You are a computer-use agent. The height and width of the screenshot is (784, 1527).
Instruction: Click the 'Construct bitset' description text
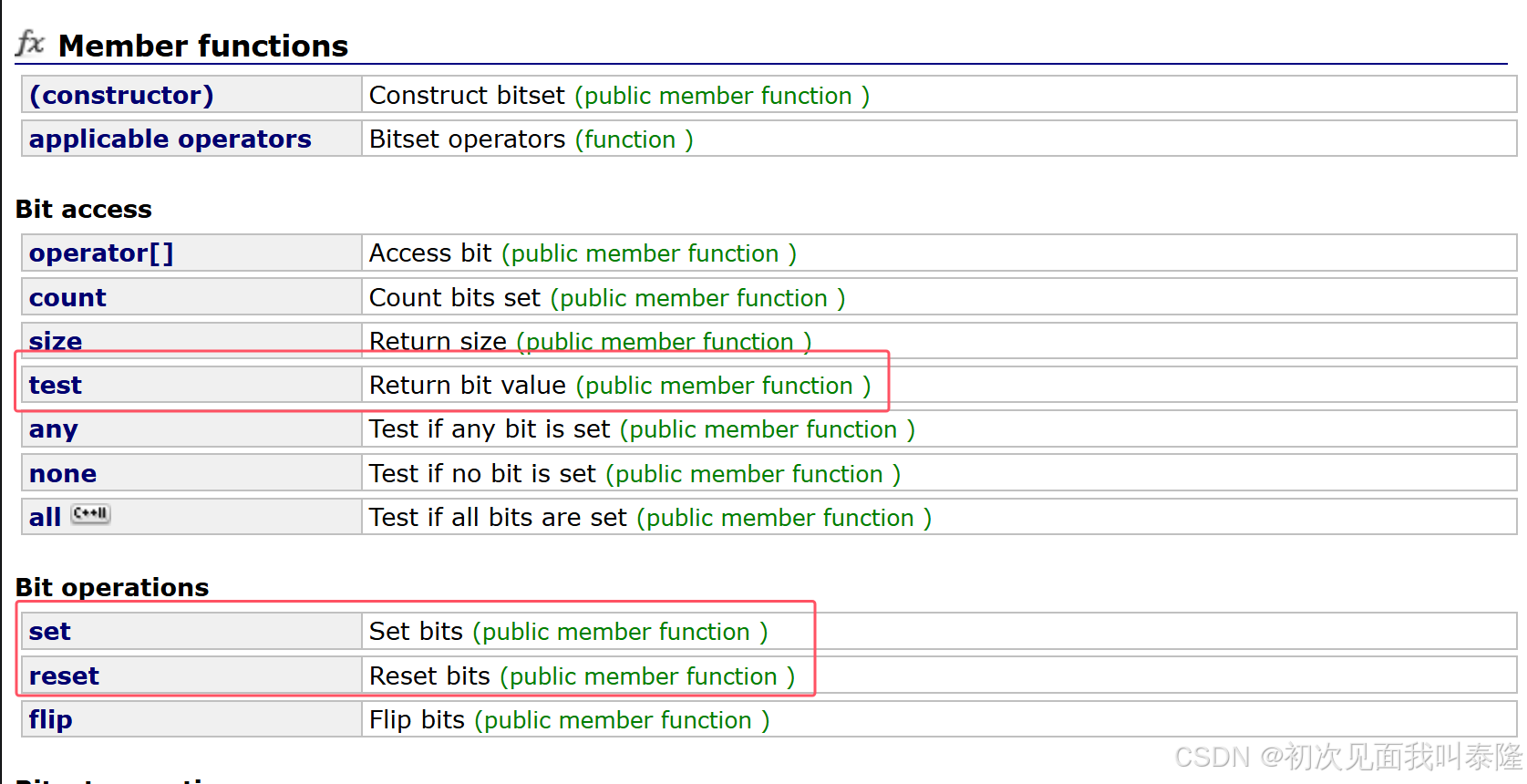click(x=467, y=95)
